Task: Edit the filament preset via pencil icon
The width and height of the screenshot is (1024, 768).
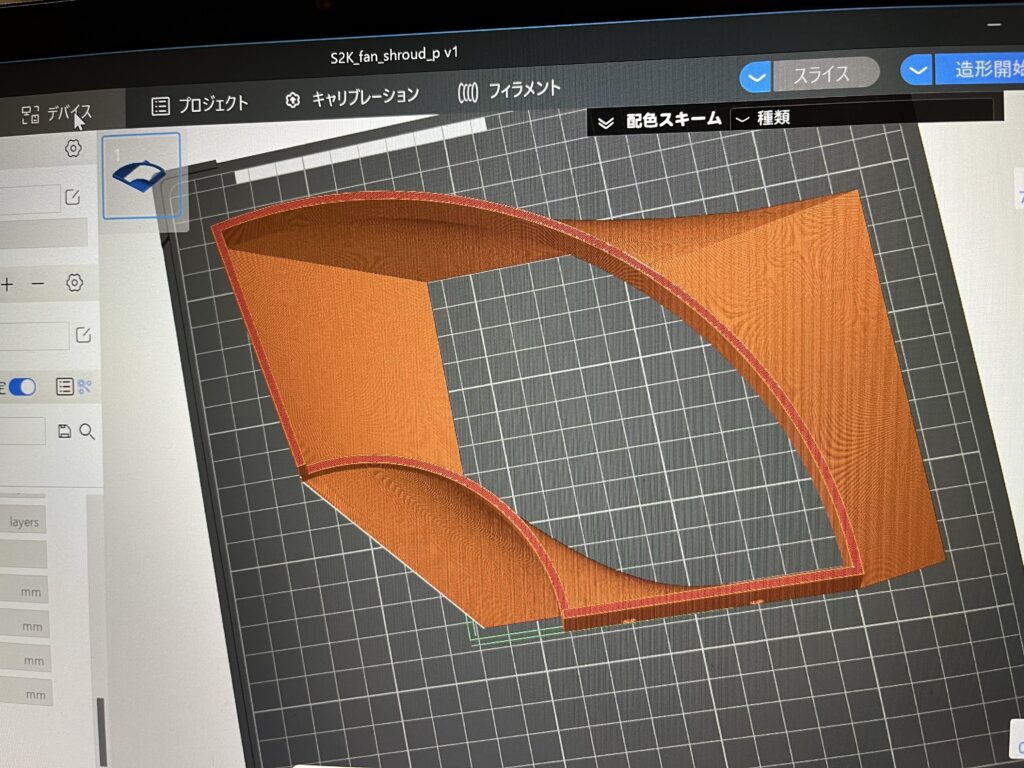Action: click(83, 335)
